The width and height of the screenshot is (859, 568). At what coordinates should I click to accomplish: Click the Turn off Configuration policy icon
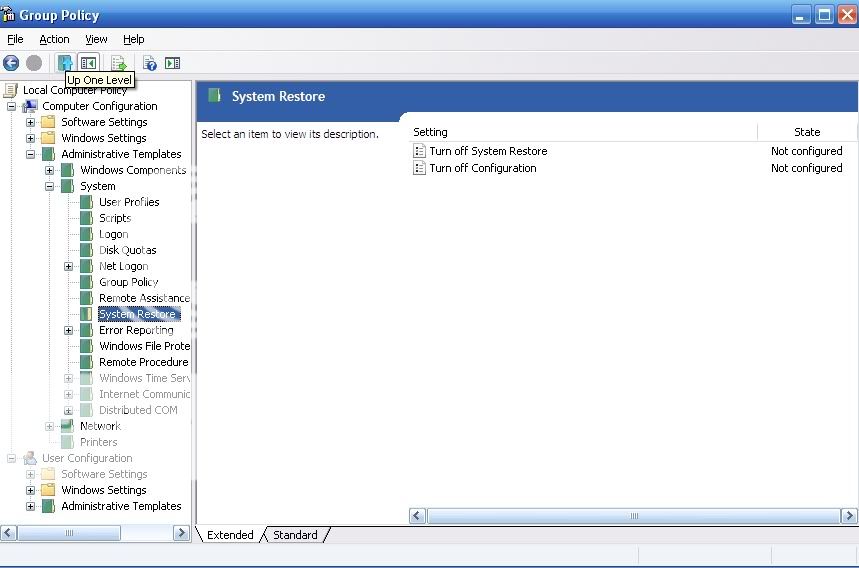[419, 168]
